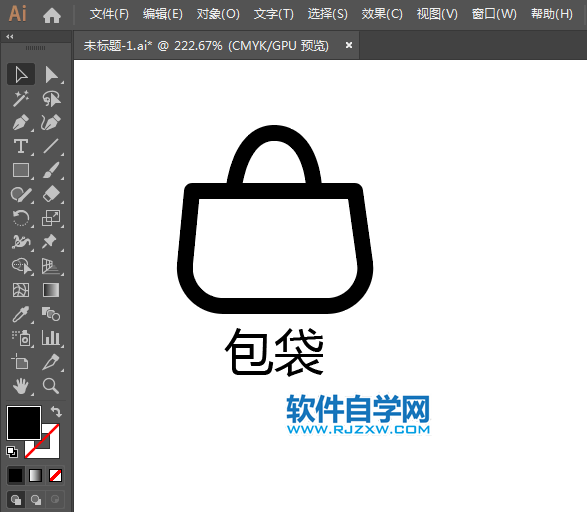Open the 效果(C) menu
The width and height of the screenshot is (587, 512).
coord(382,14)
